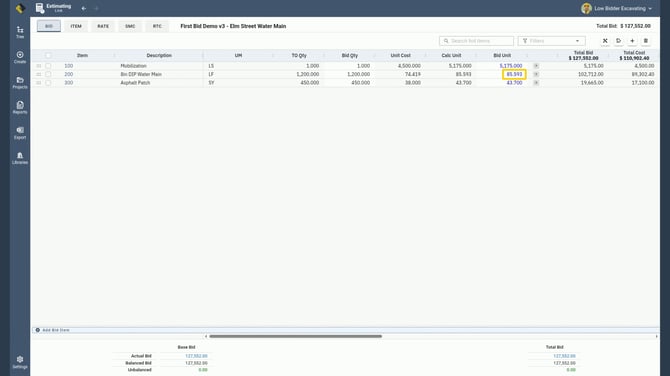Click Bid Unit cell 85.593

(x=514, y=74)
